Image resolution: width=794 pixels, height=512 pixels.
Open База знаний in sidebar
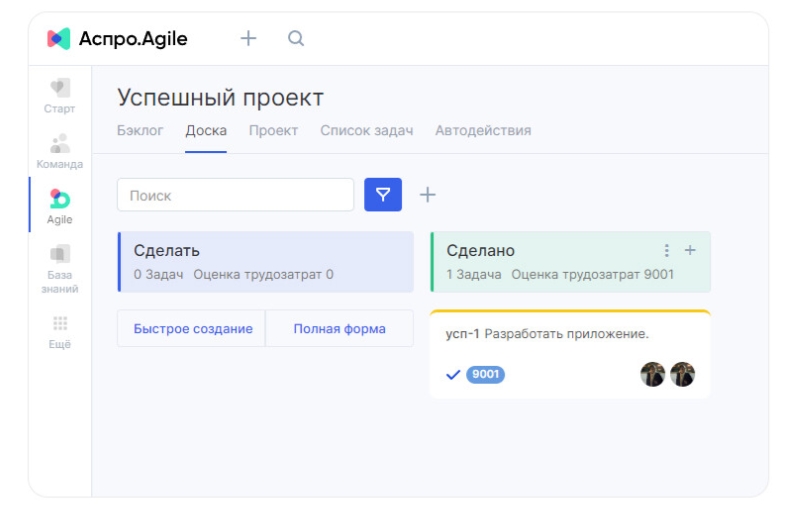(x=60, y=268)
